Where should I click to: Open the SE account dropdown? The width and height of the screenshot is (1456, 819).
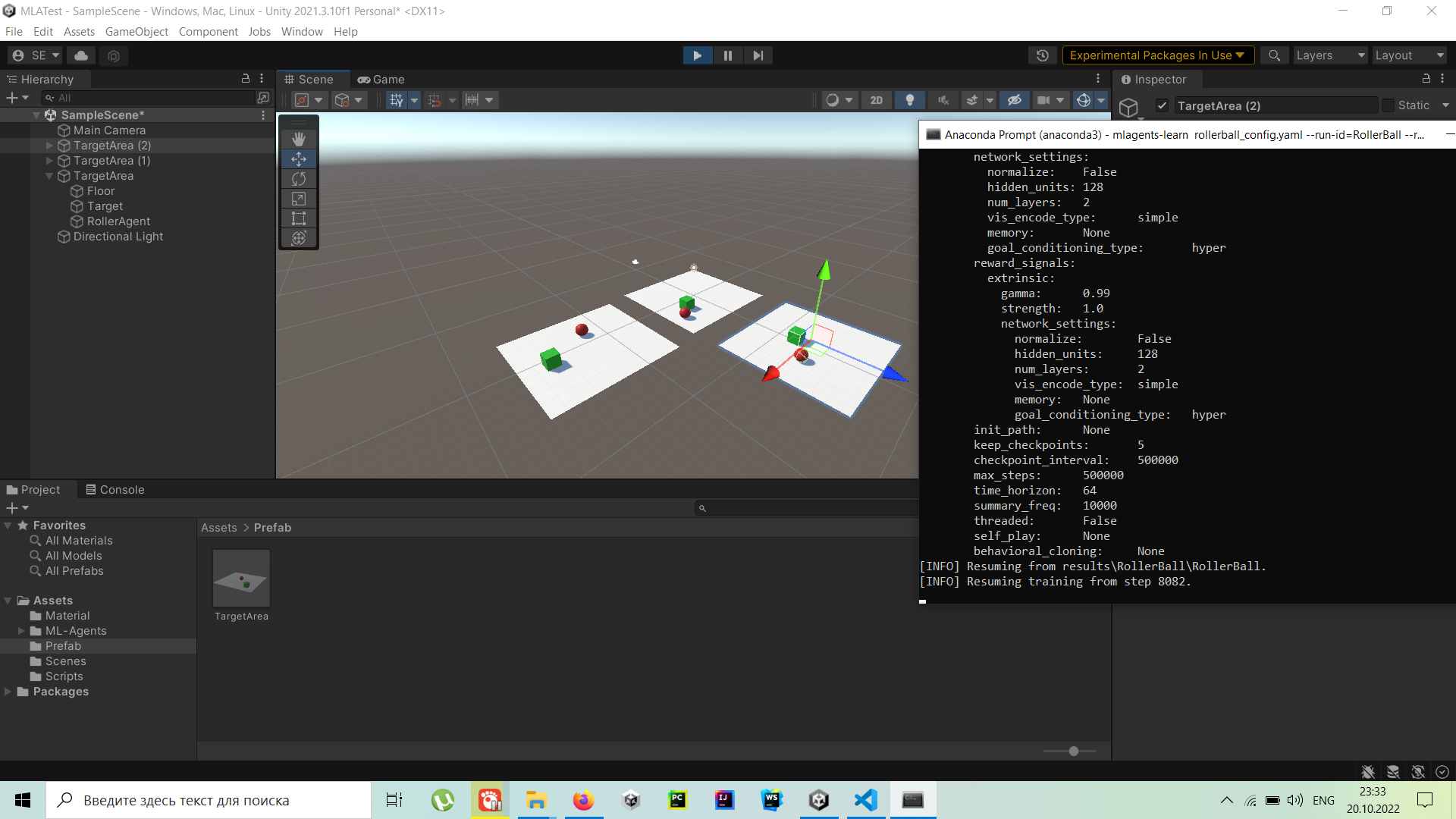pos(36,55)
